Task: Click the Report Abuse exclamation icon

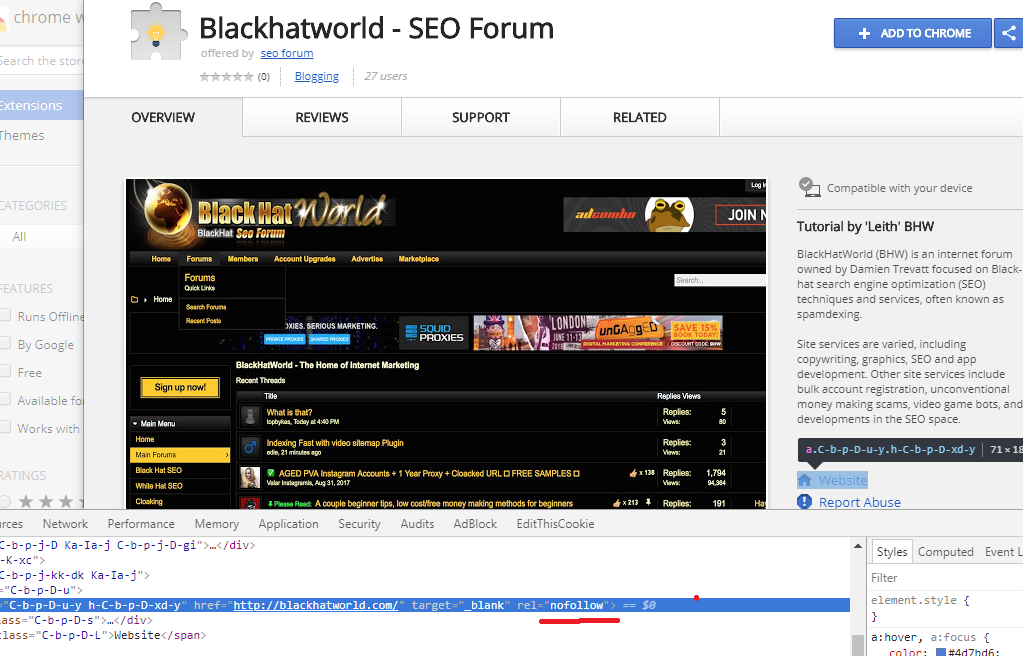Action: point(804,502)
